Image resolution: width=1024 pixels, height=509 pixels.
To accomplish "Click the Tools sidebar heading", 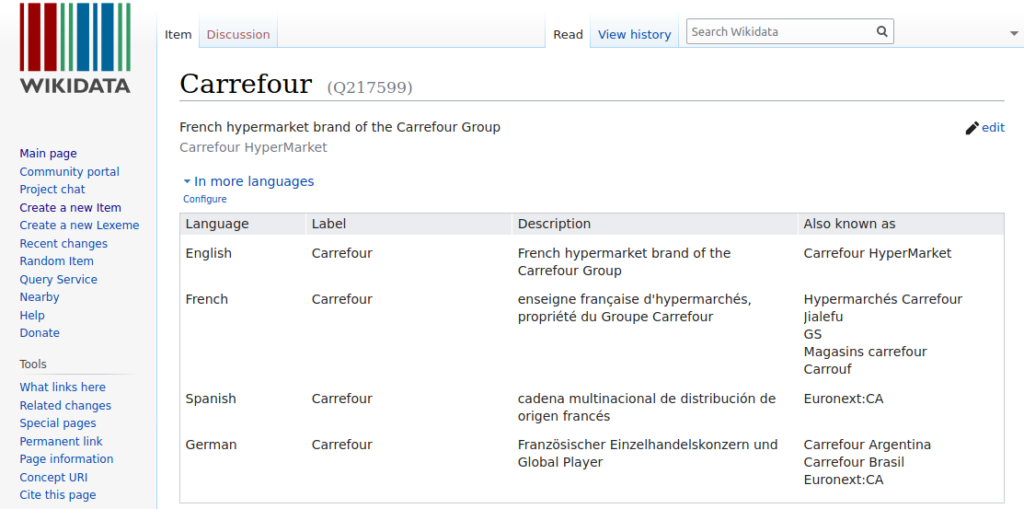I will (33, 365).
